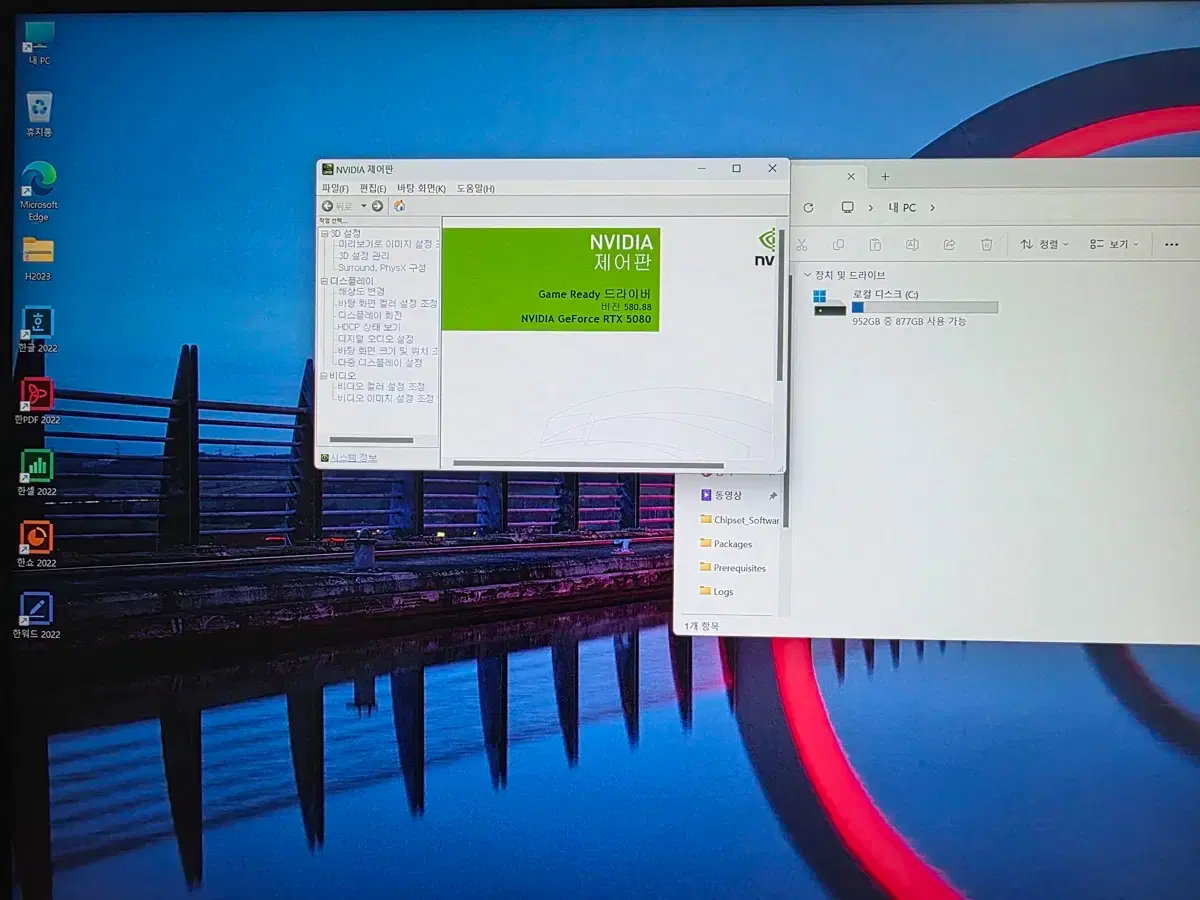Open the back history dropdown arrow
Image resolution: width=1200 pixels, height=900 pixels.
[363, 206]
